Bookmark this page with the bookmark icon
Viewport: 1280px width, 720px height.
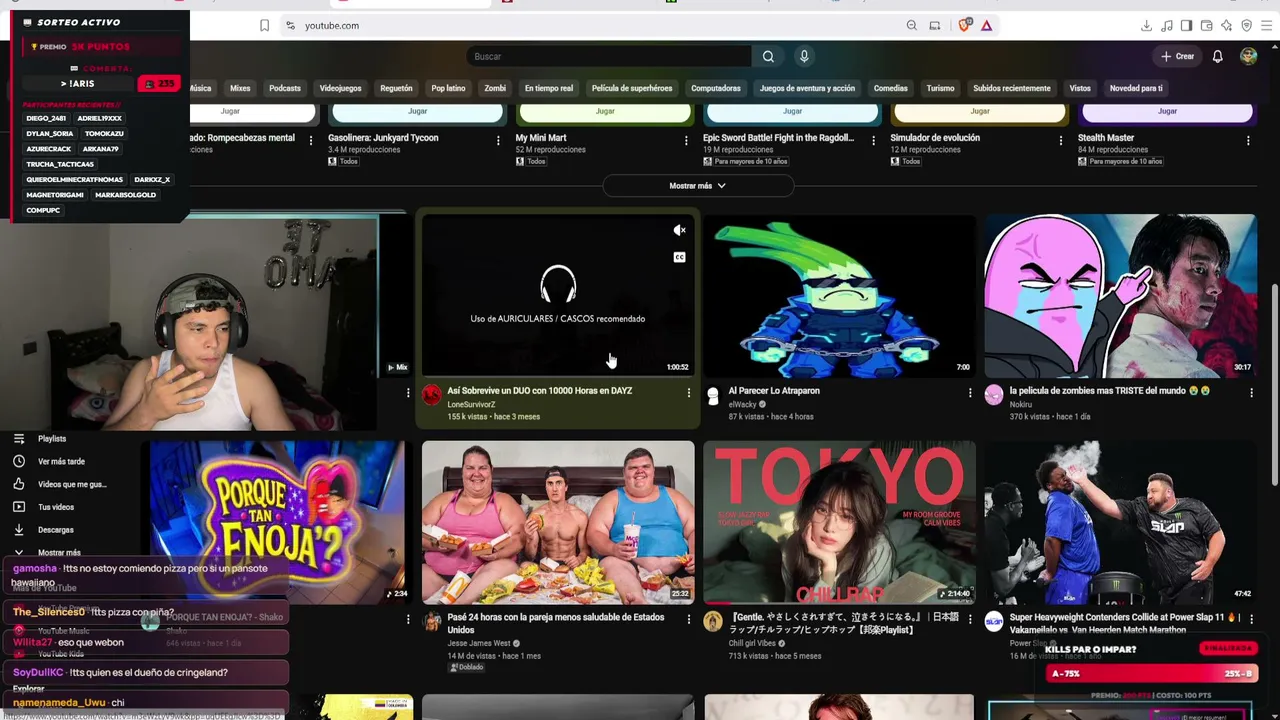264,25
